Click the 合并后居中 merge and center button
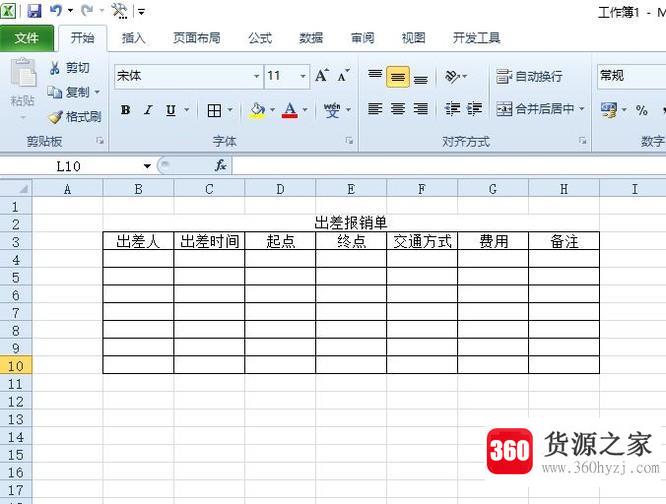 coord(535,109)
